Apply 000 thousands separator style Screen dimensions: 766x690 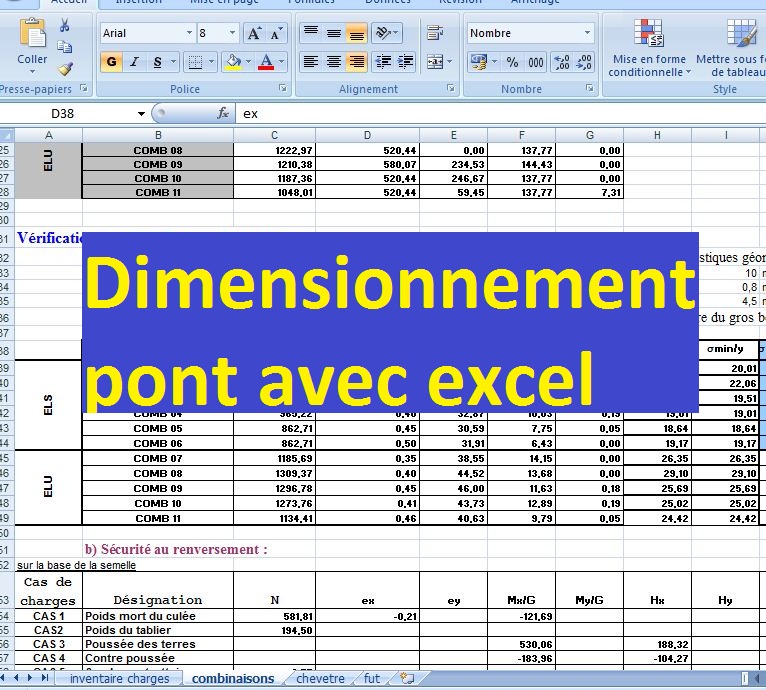[535, 62]
